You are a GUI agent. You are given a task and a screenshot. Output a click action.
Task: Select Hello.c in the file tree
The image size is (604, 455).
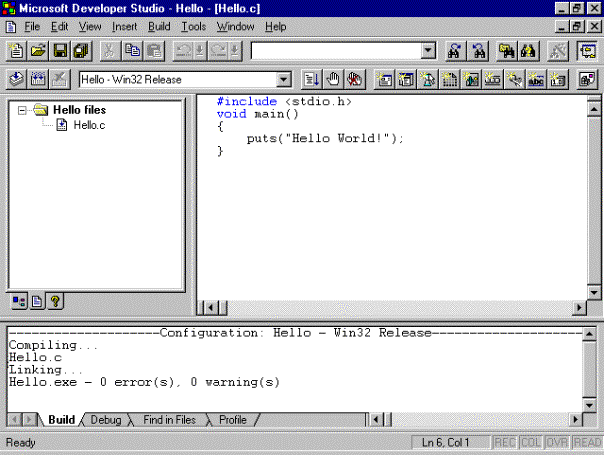[89, 125]
